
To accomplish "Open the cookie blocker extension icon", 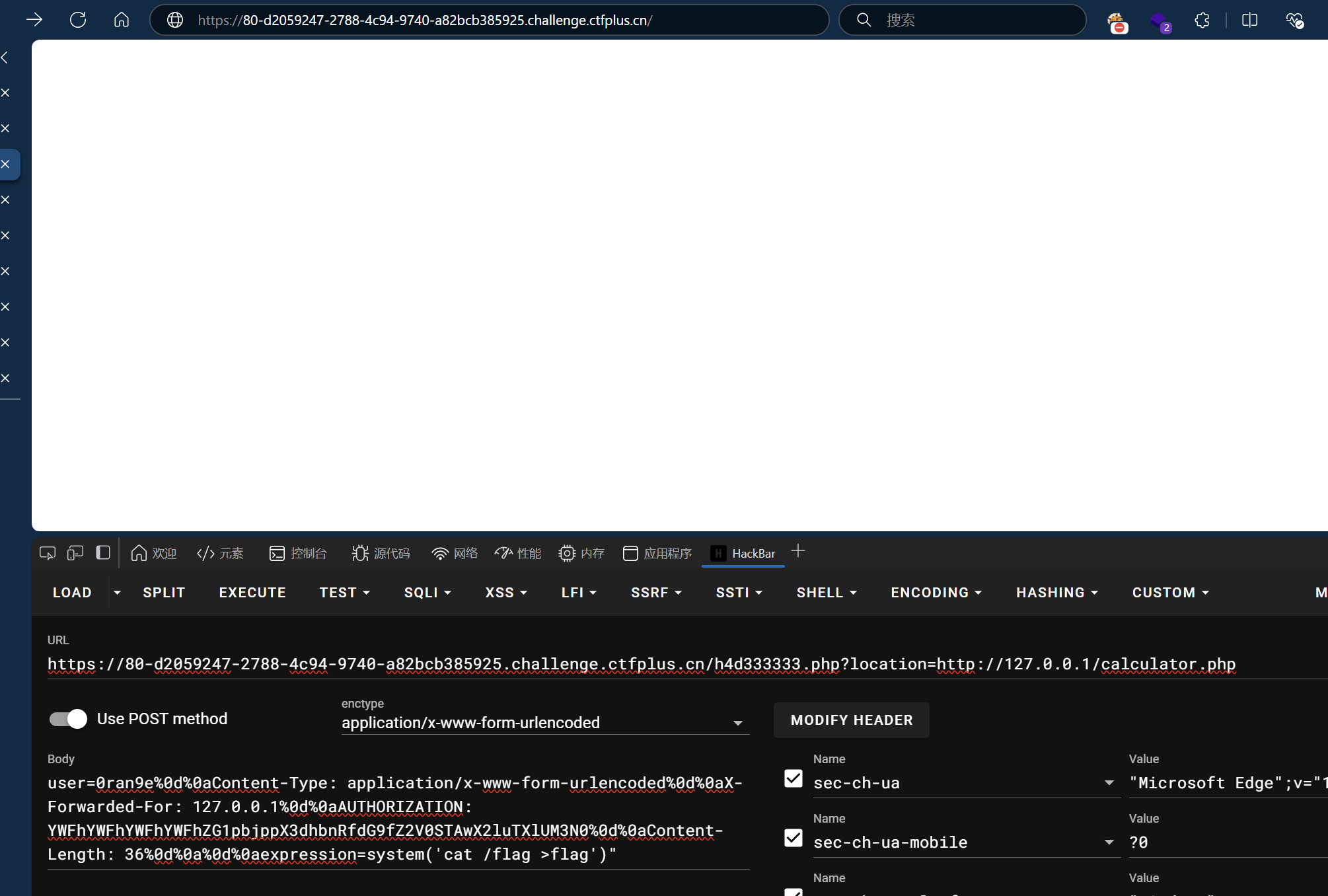I will point(1117,22).
